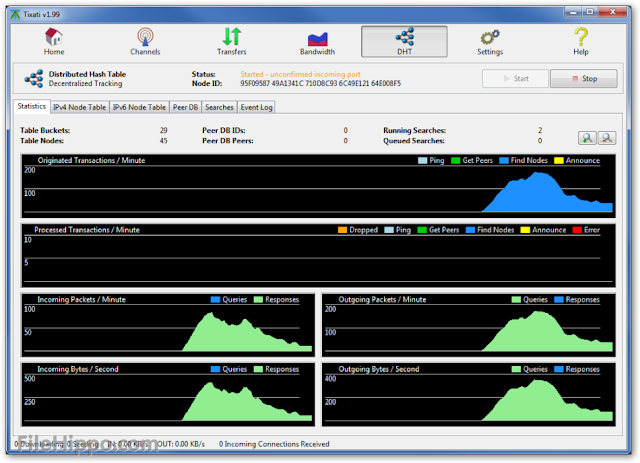Minimize the Tixati window
This screenshot has height=463, width=640.
(573, 12)
